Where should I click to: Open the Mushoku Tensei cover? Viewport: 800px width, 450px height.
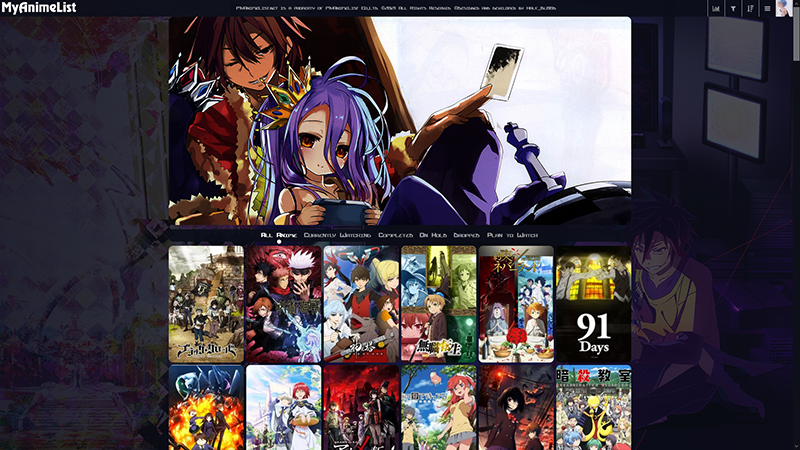click(438, 304)
